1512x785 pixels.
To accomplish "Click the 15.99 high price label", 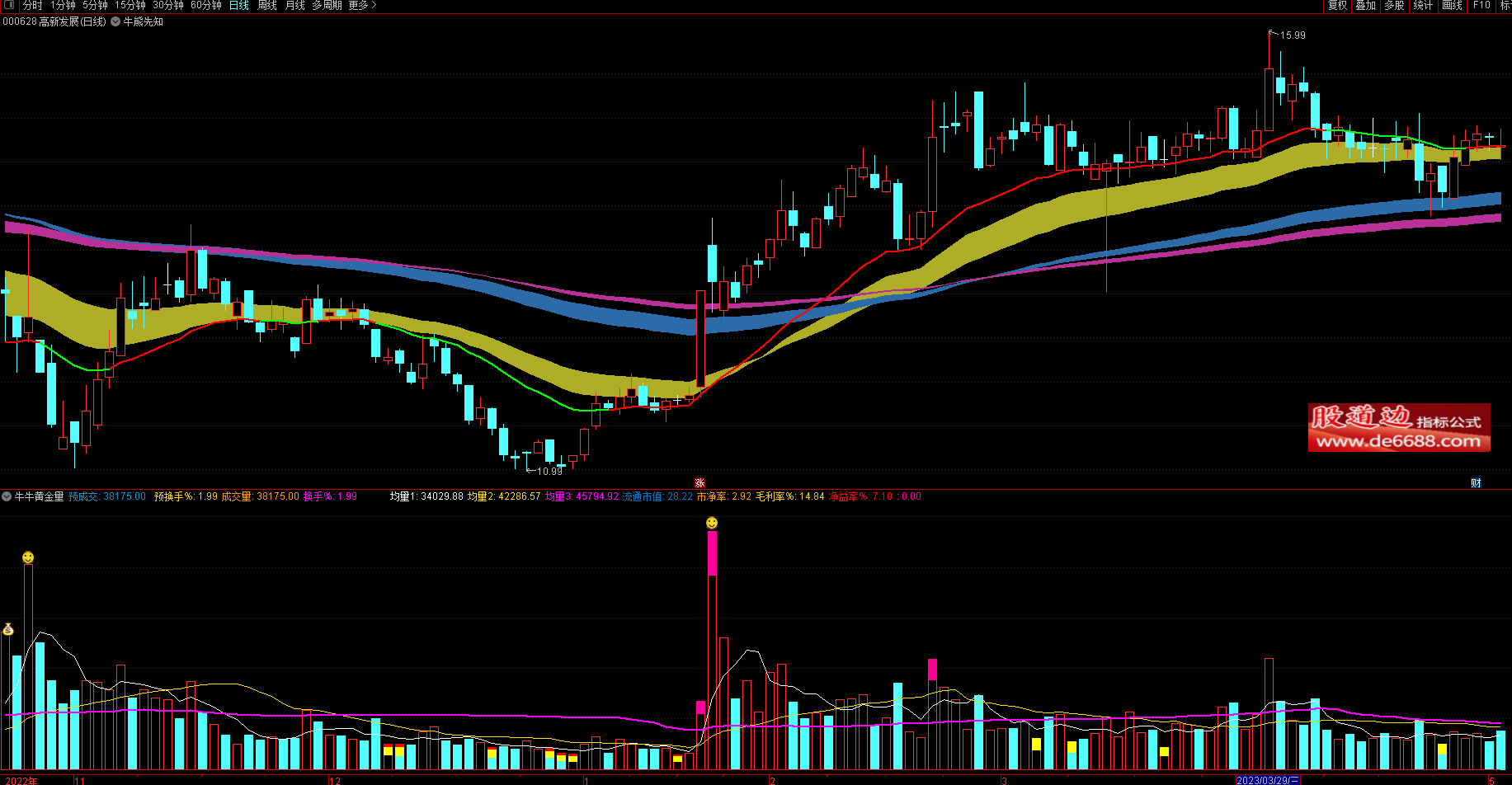I will [x=1292, y=35].
